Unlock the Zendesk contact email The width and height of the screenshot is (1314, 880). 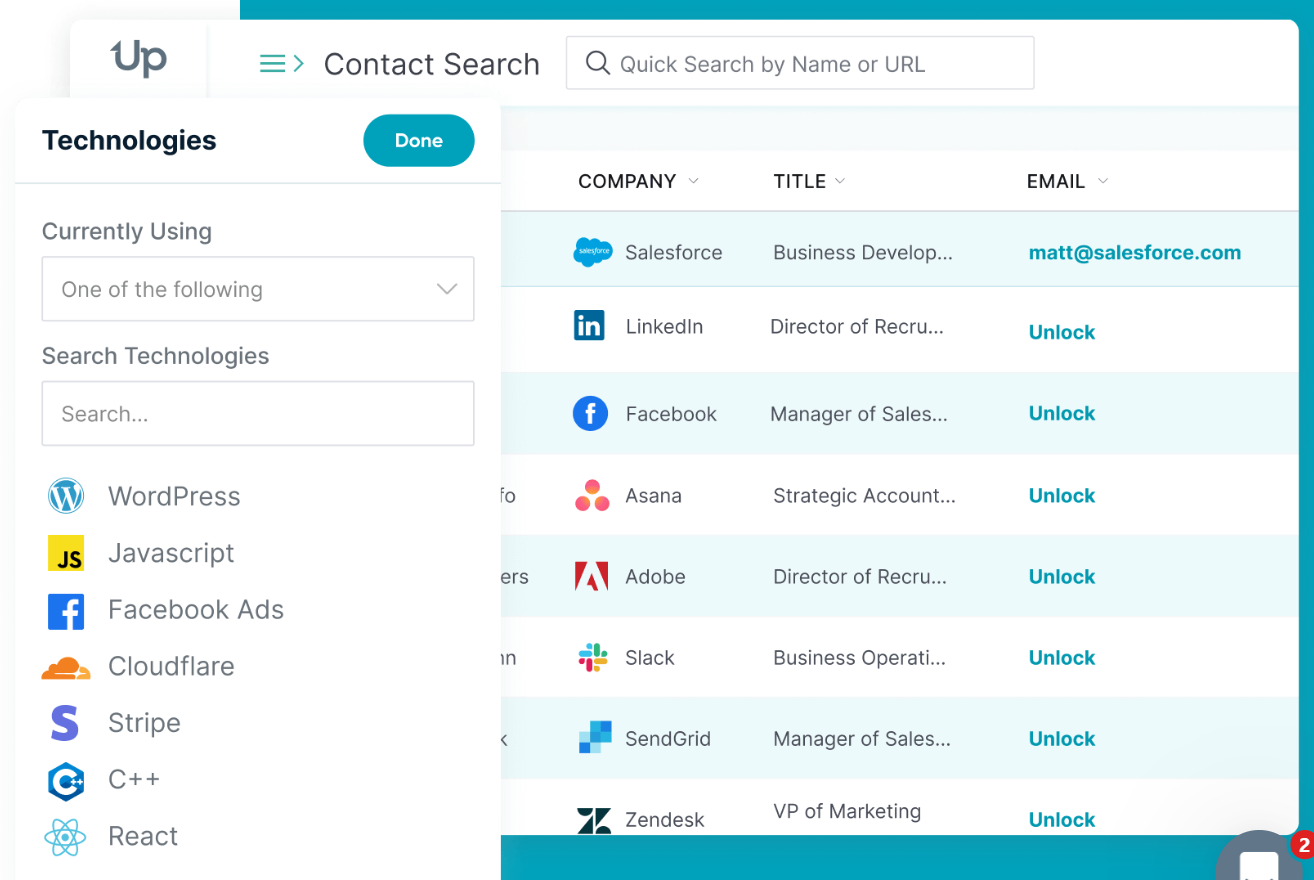pos(1062,819)
